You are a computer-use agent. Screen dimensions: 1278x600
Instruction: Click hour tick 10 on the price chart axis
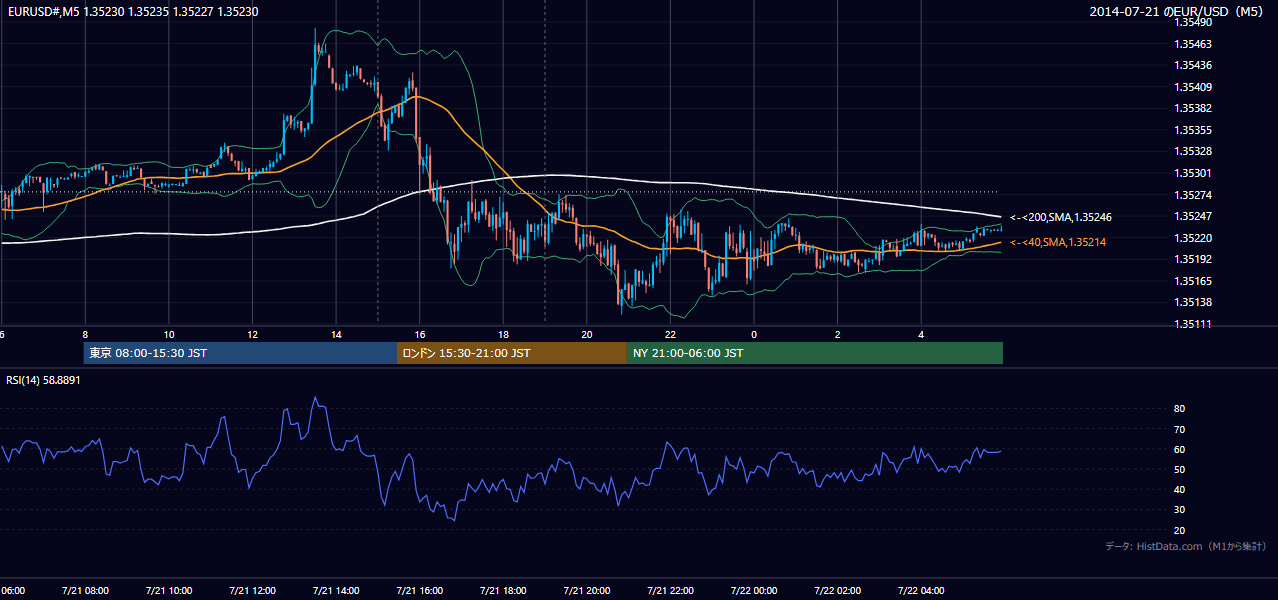pyautogui.click(x=169, y=334)
